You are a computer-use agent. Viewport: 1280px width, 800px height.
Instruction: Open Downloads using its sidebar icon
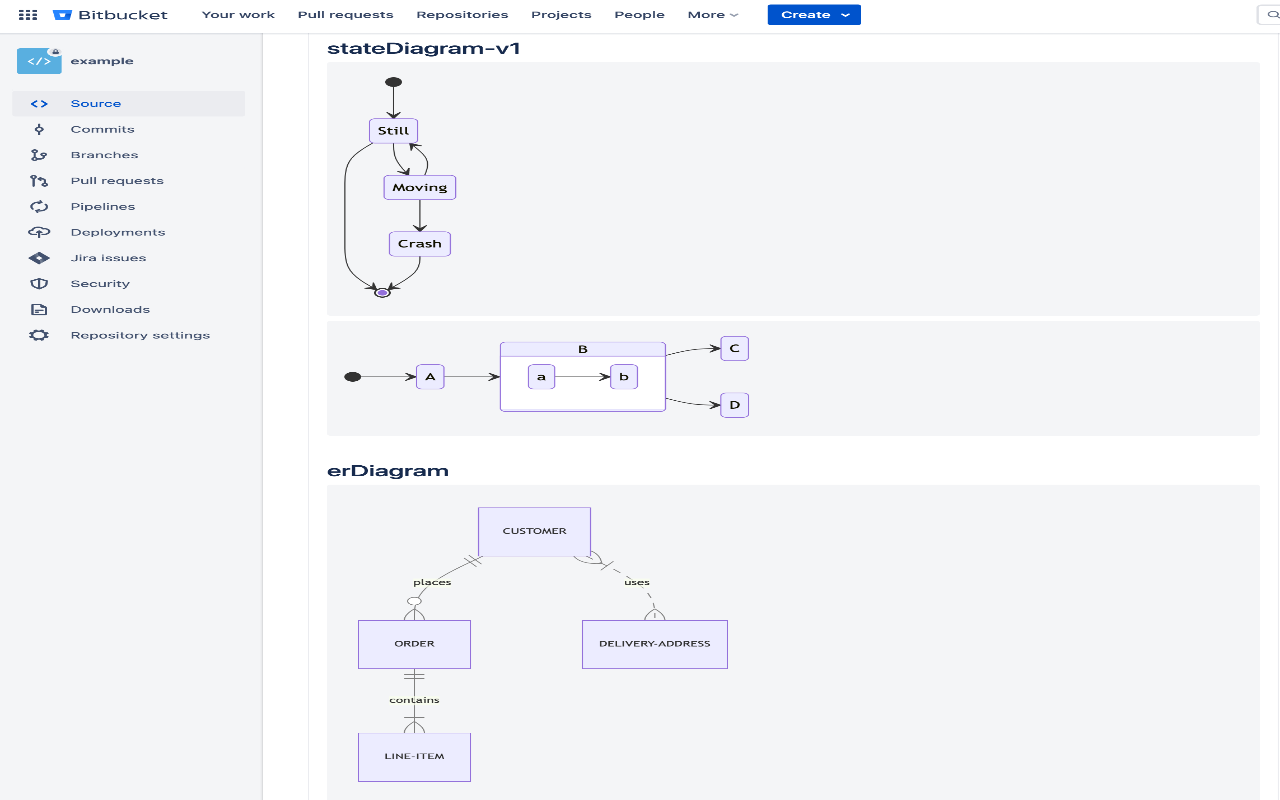coord(39,309)
